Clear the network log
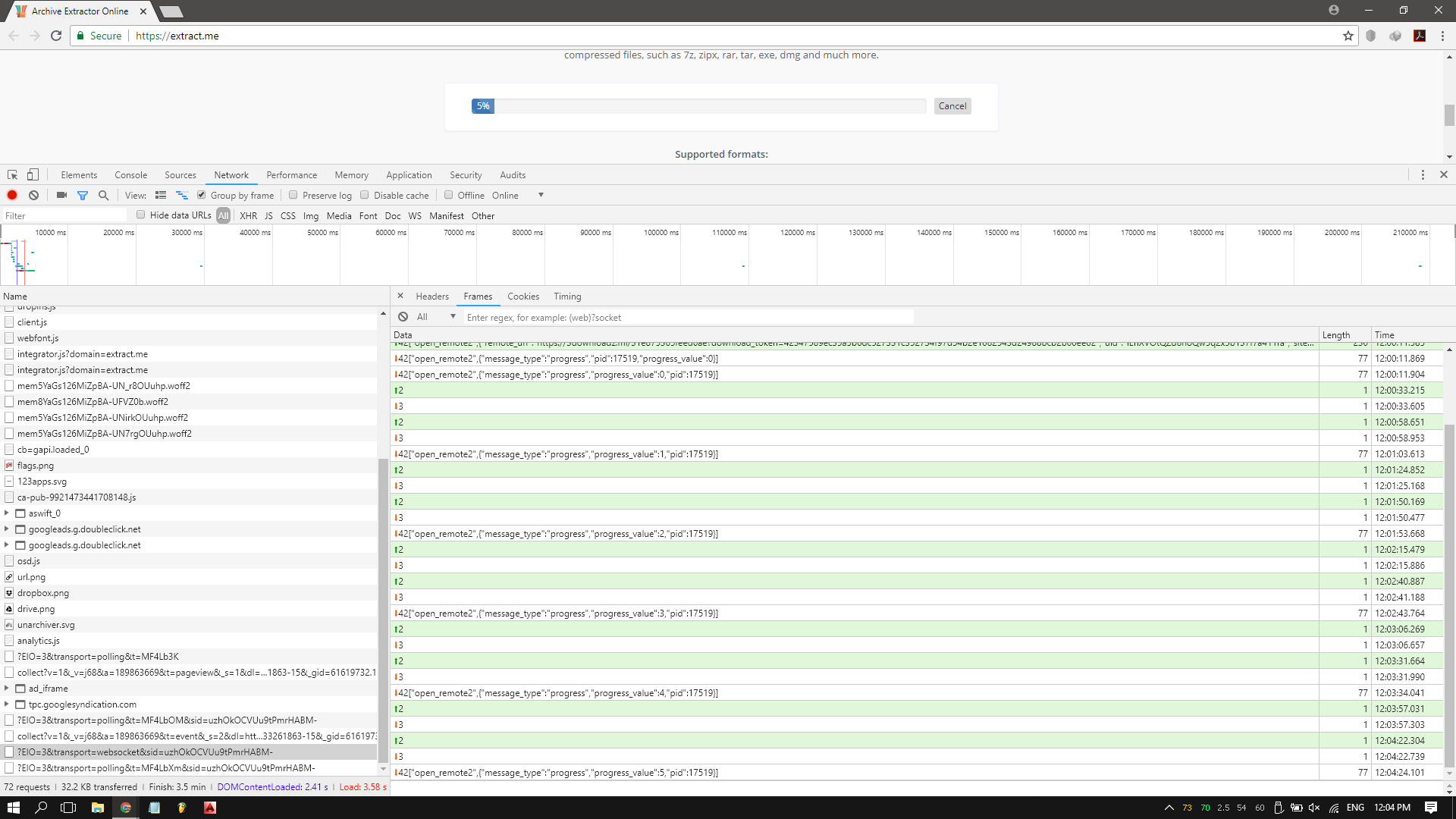 (33, 195)
